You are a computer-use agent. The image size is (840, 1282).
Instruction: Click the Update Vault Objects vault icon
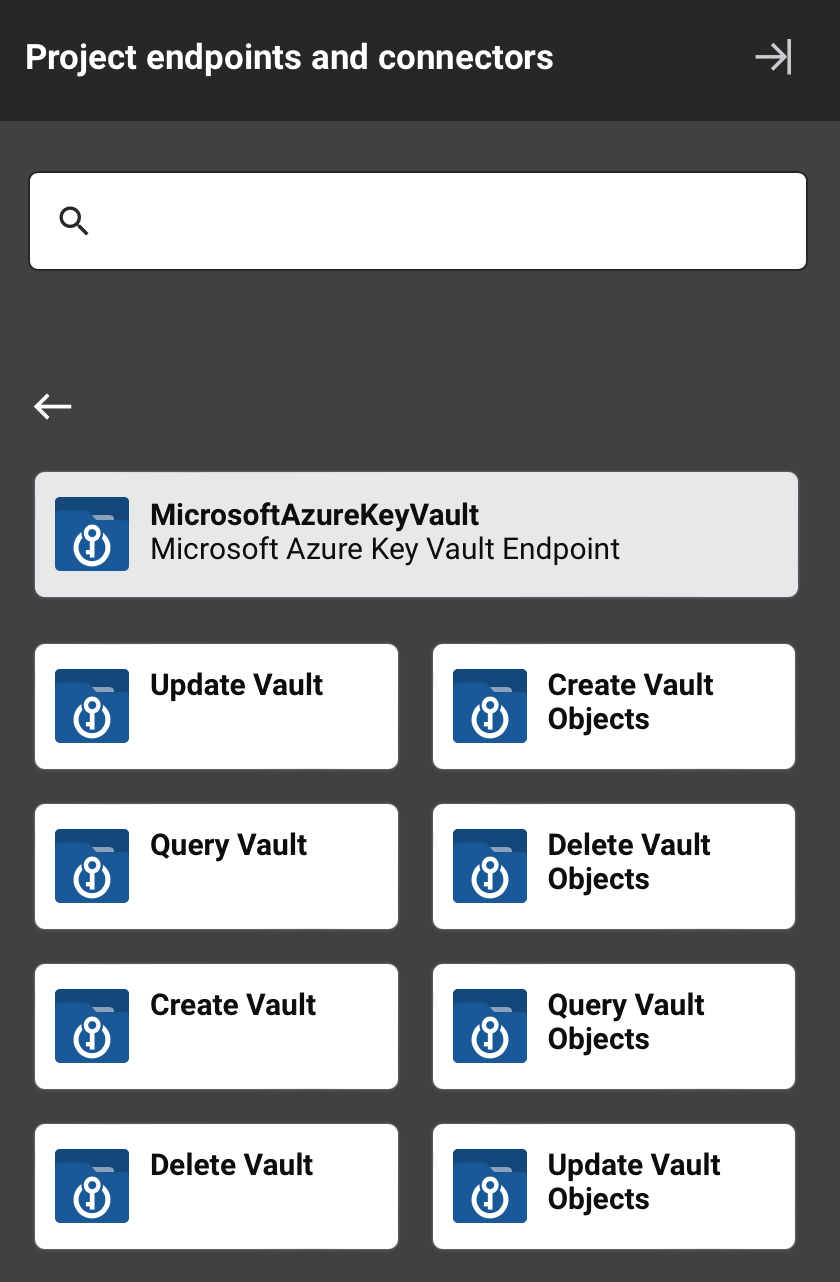pyautogui.click(x=490, y=1186)
